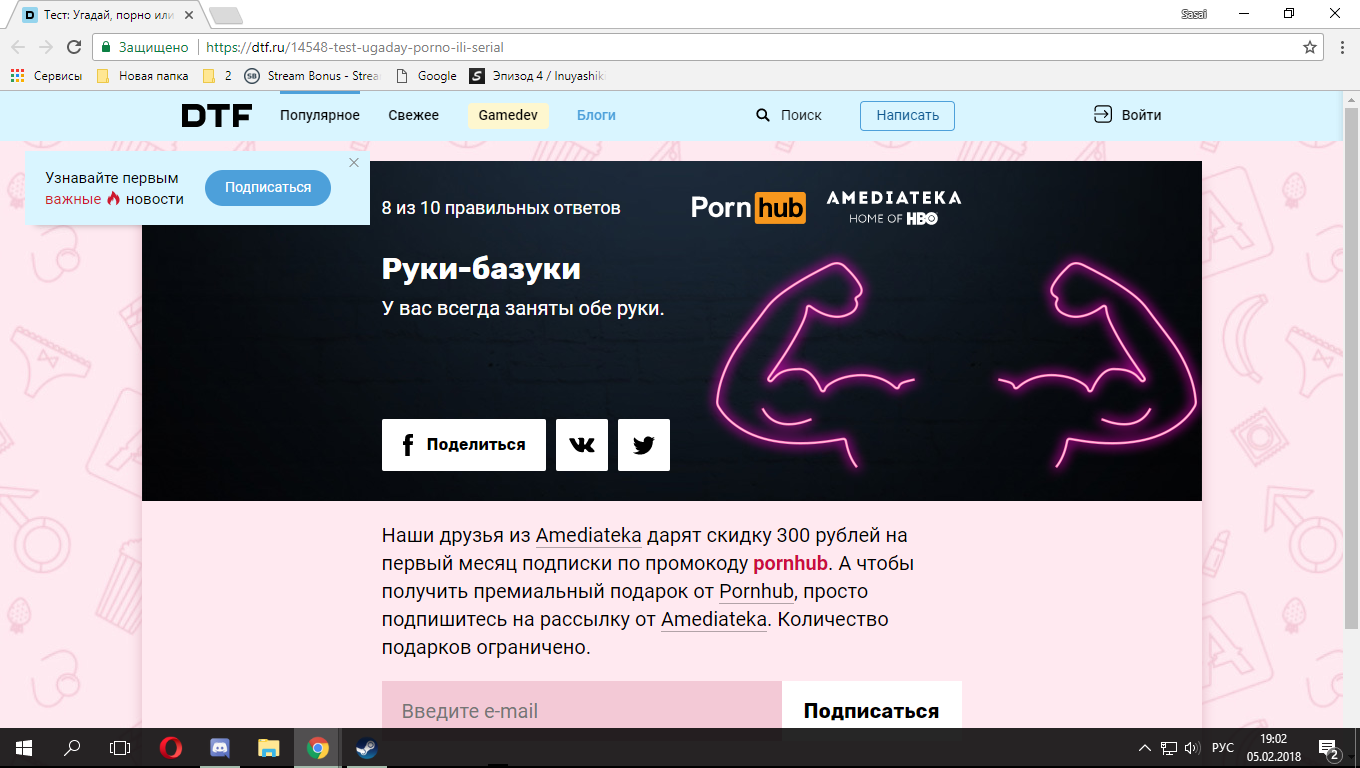Open the Блоги section
The height and width of the screenshot is (768, 1360).
pyautogui.click(x=596, y=115)
